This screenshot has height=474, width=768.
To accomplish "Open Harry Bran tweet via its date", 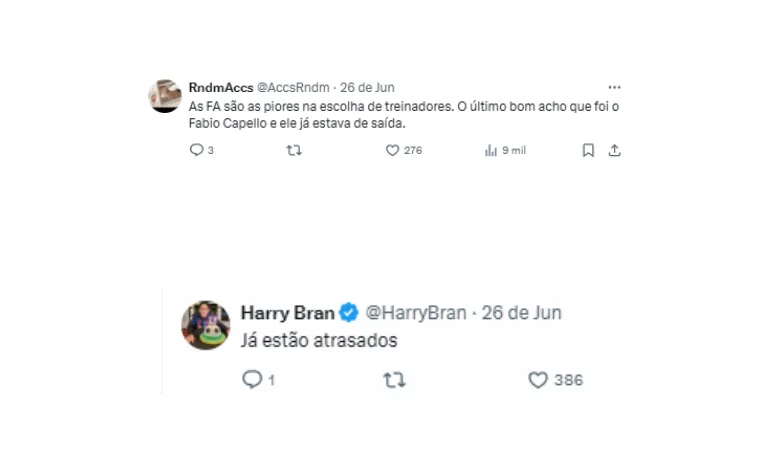I will pyautogui.click(x=521, y=313).
